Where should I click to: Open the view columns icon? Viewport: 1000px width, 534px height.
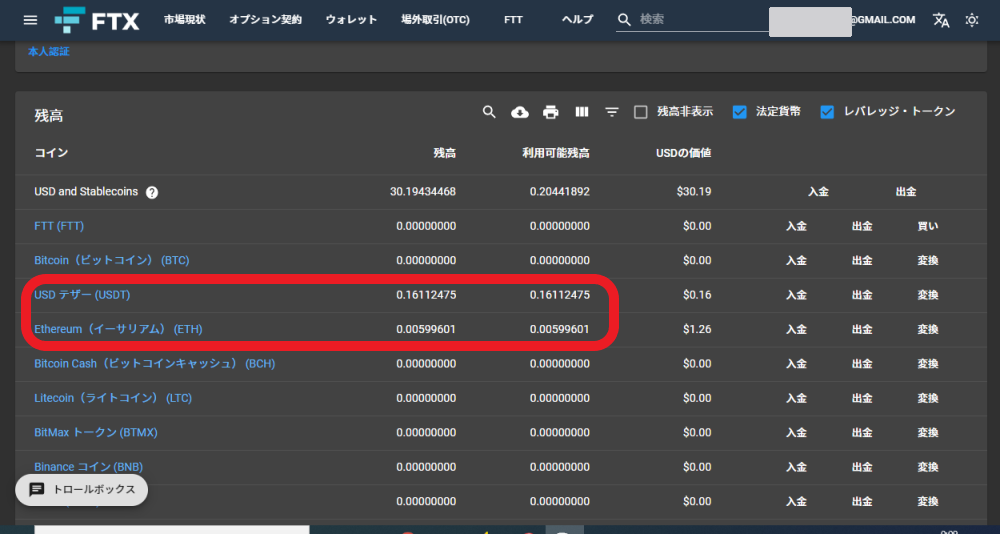(581, 112)
